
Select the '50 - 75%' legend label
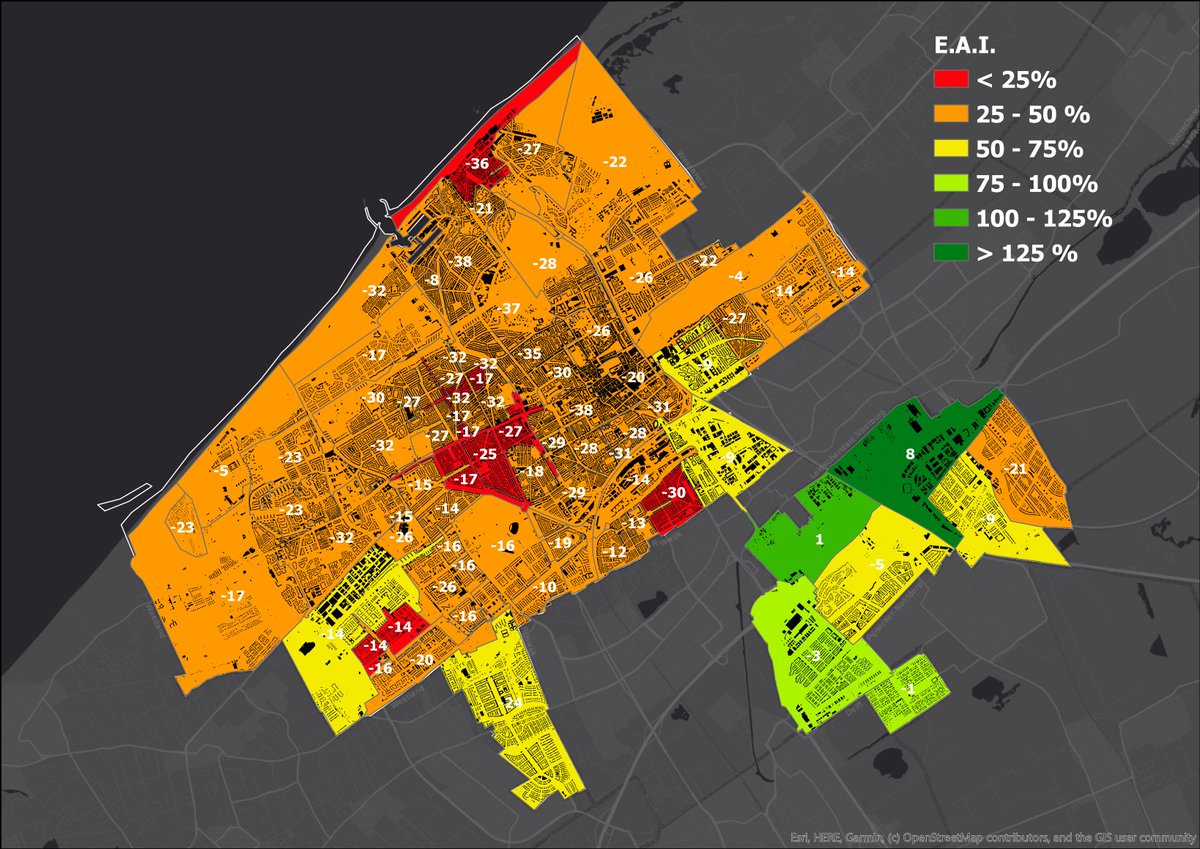[1031, 150]
